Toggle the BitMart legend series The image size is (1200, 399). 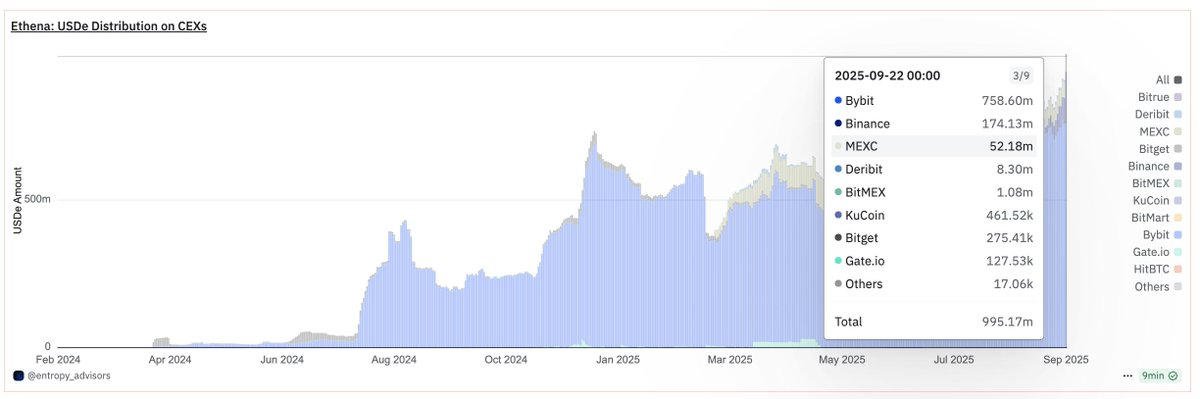click(1158, 218)
